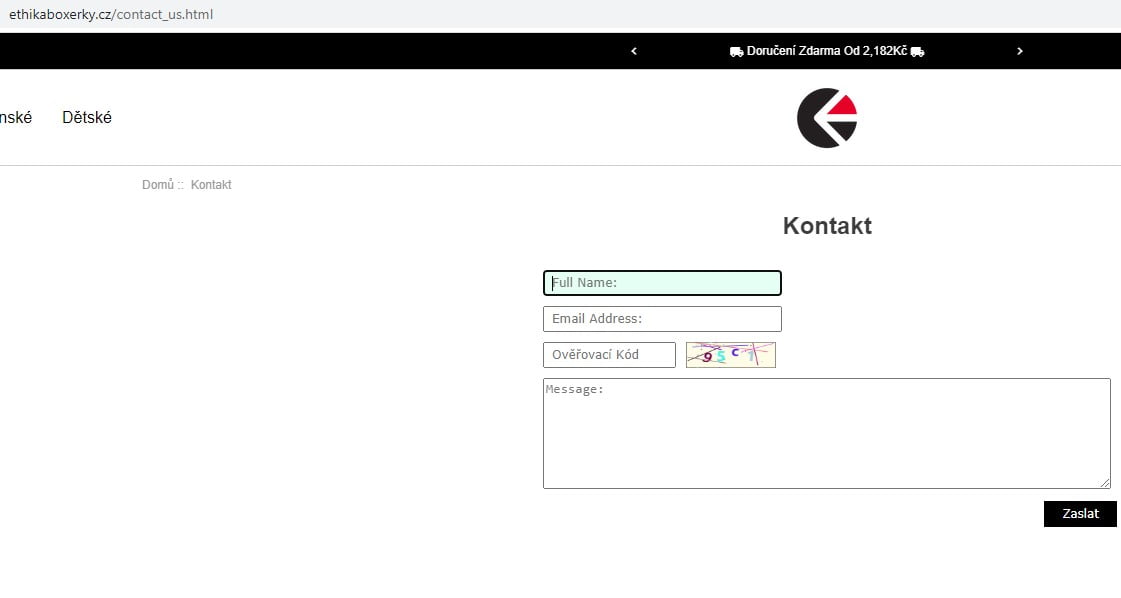
Task: Click the next announcement arrow in banner
Action: point(1019,51)
